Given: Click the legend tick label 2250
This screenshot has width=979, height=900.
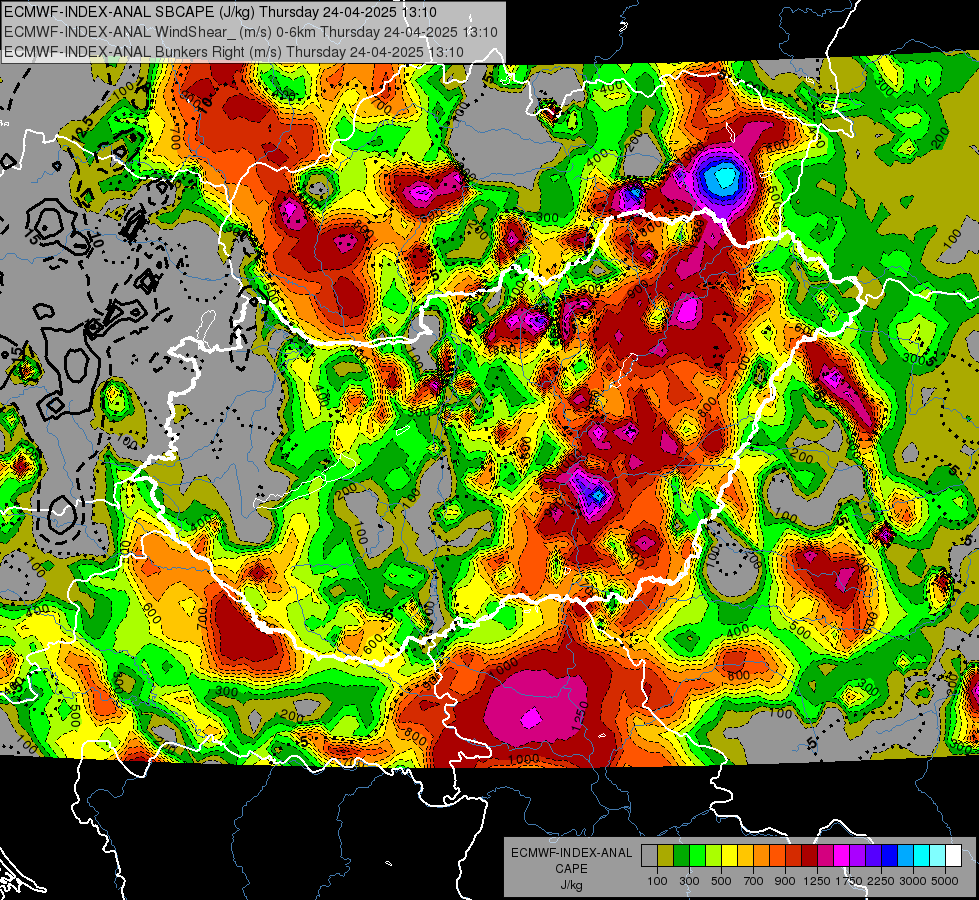Looking at the screenshot, I should coord(881,881).
